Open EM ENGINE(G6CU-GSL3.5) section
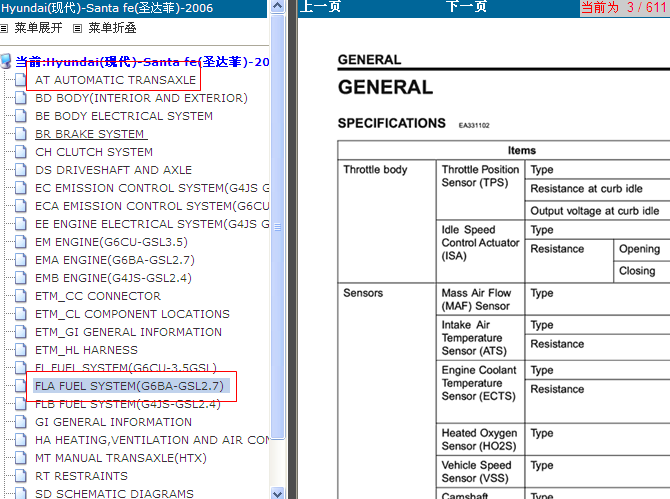 point(112,242)
